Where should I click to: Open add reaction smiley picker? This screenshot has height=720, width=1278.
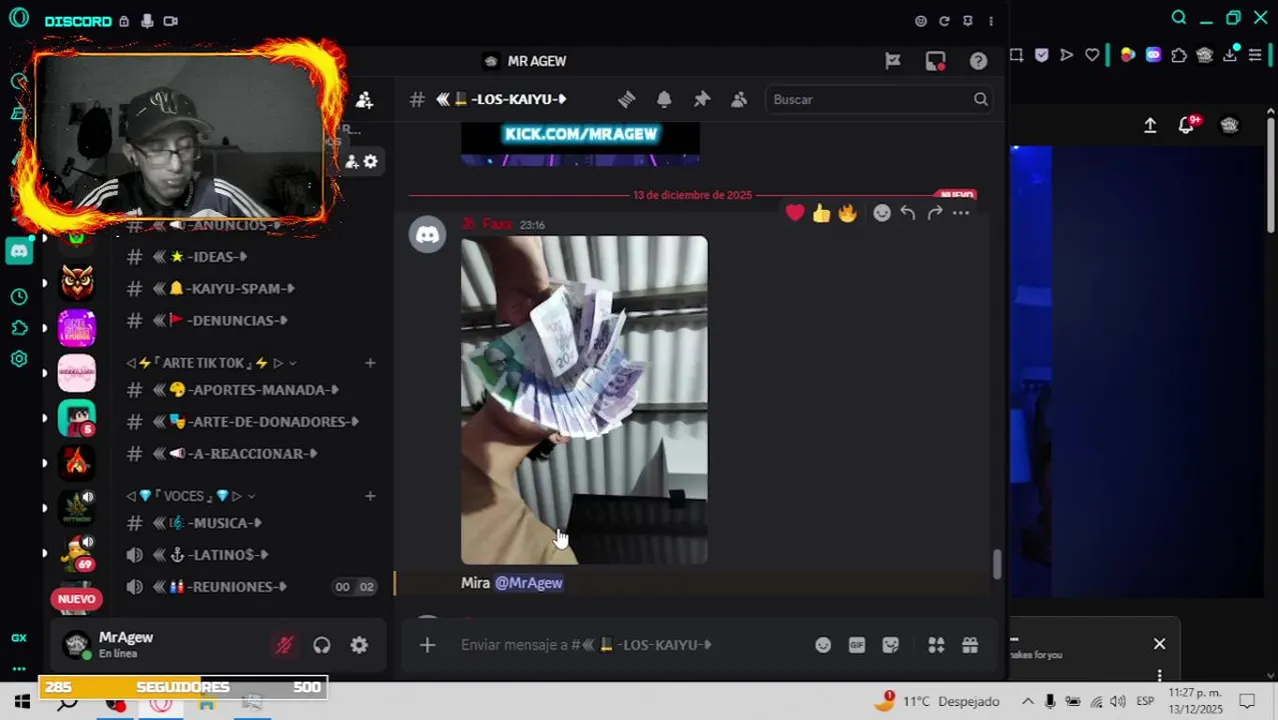tap(881, 212)
